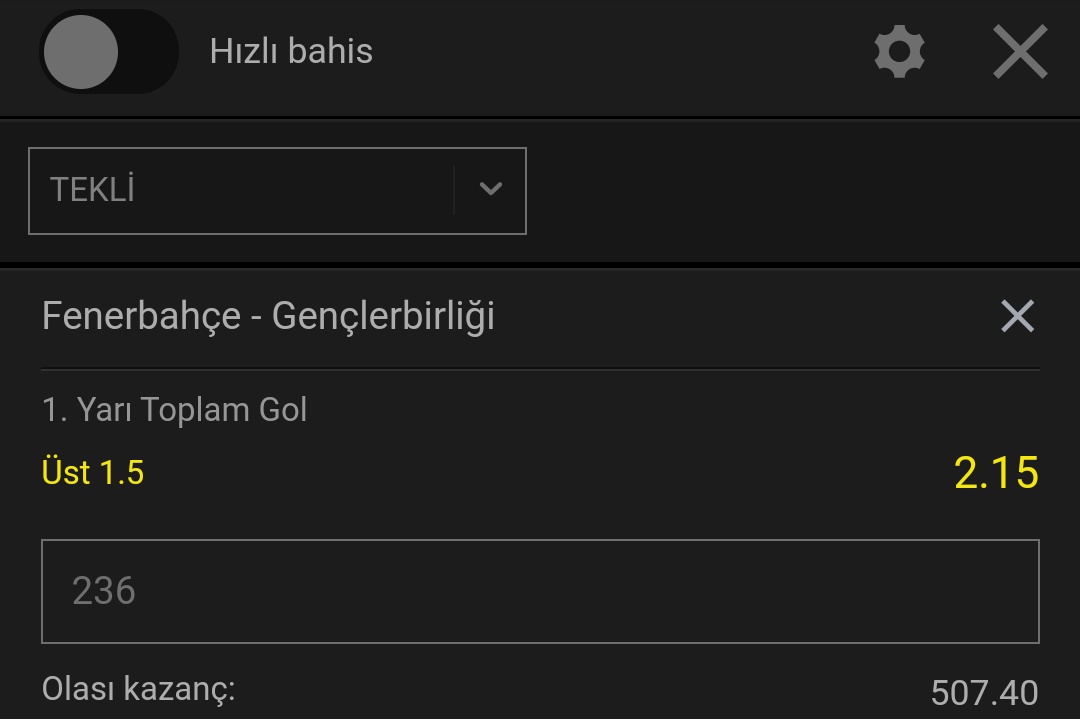
Task: Click the dark track of quick bet switch
Action: (x=148, y=52)
